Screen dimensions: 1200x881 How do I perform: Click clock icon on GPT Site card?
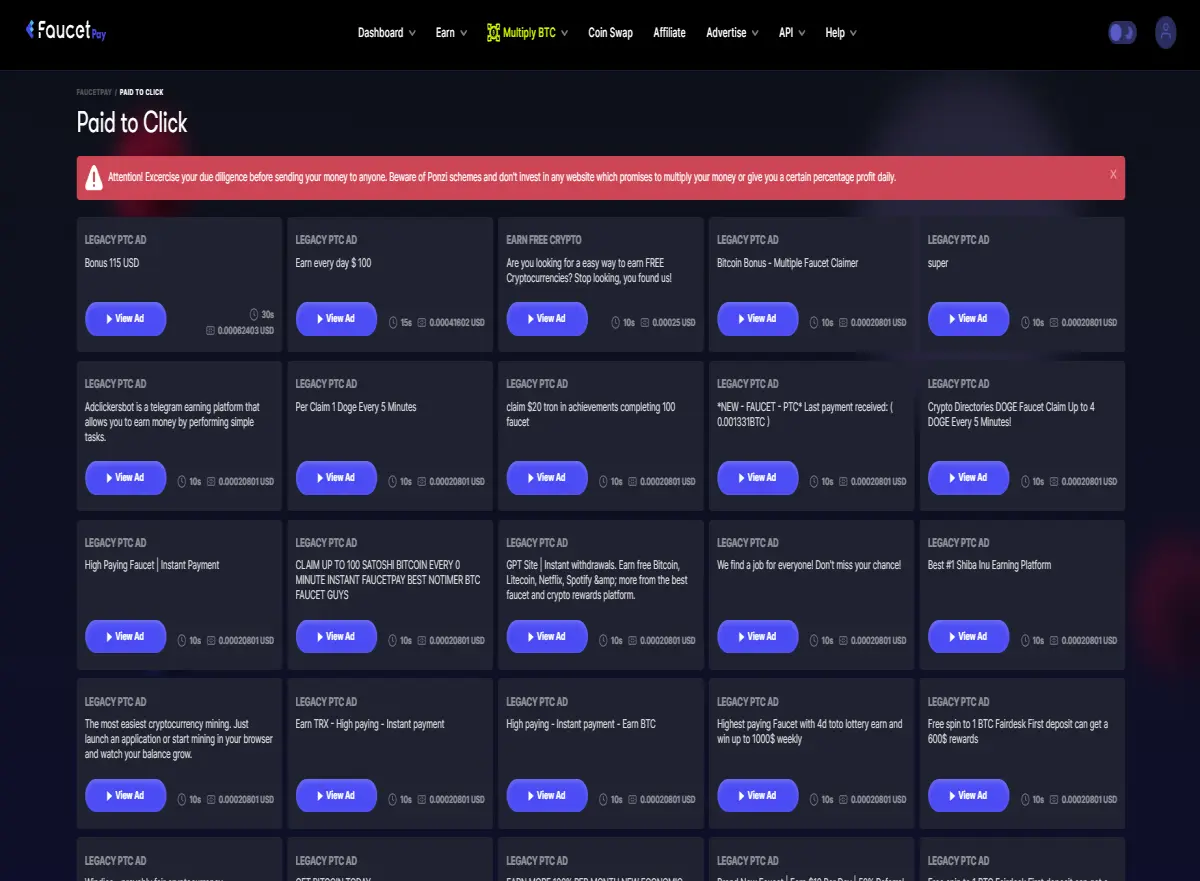tap(604, 641)
